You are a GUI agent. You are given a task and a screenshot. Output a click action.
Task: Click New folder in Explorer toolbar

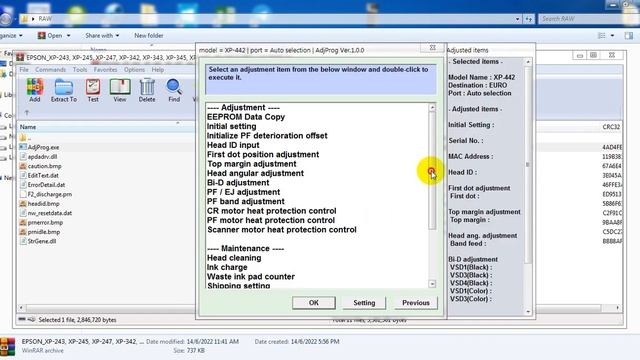click(149, 36)
